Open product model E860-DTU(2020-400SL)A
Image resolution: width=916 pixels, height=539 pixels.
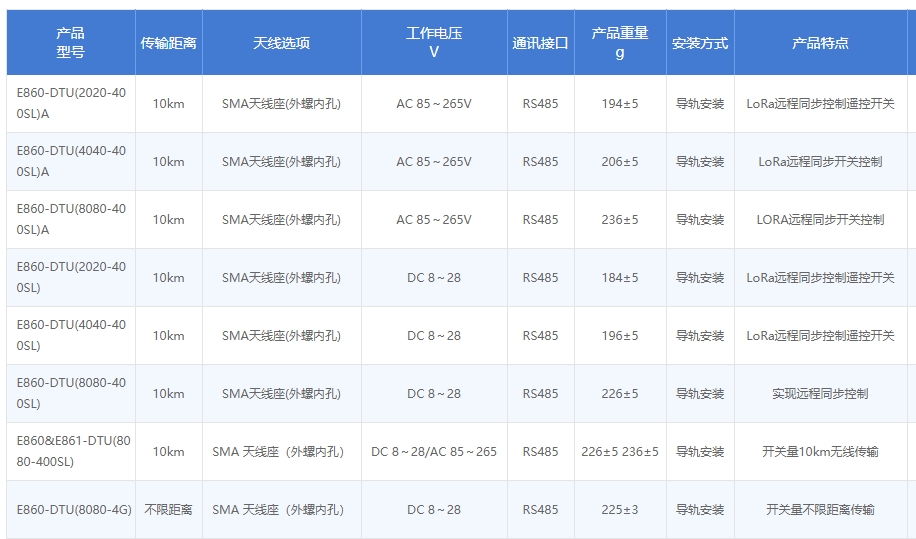click(x=71, y=103)
